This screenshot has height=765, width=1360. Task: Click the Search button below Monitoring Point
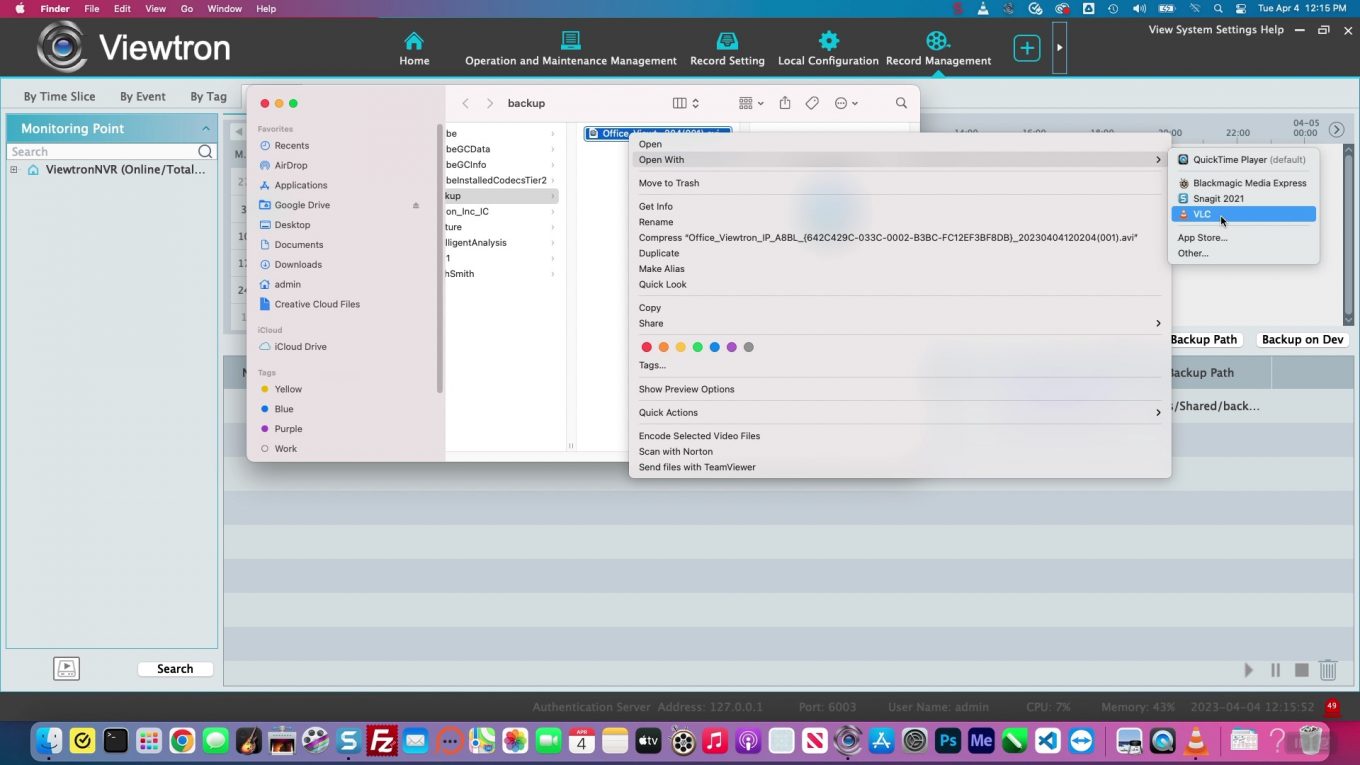click(175, 668)
